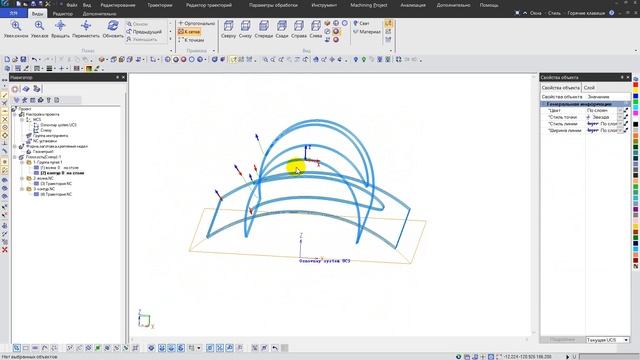The width and height of the screenshot is (640, 360).
Task: Activate the Переместить pan tool
Action: 86,29
